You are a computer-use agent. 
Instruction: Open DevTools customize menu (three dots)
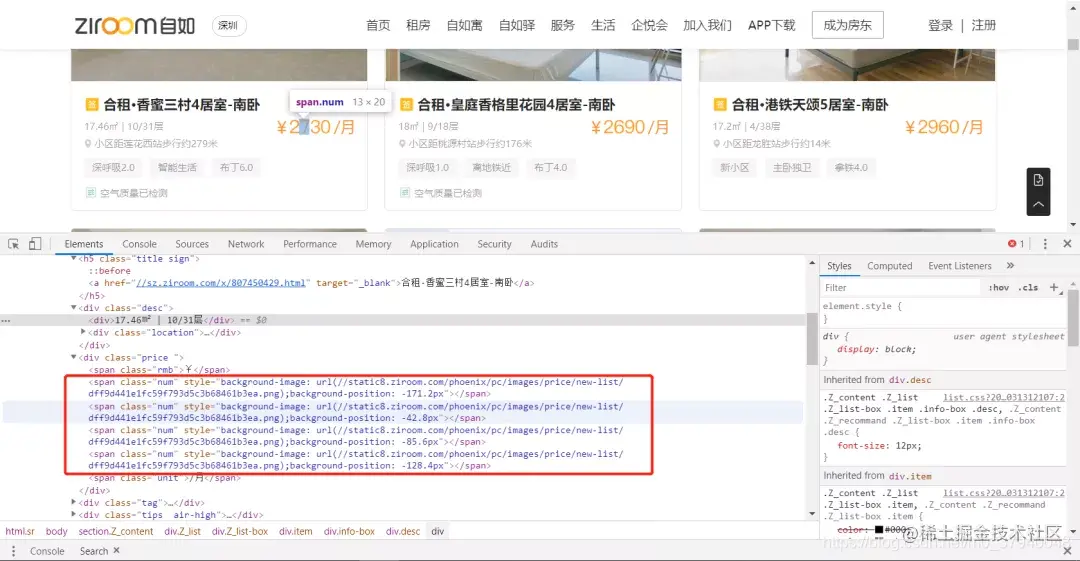click(1045, 244)
